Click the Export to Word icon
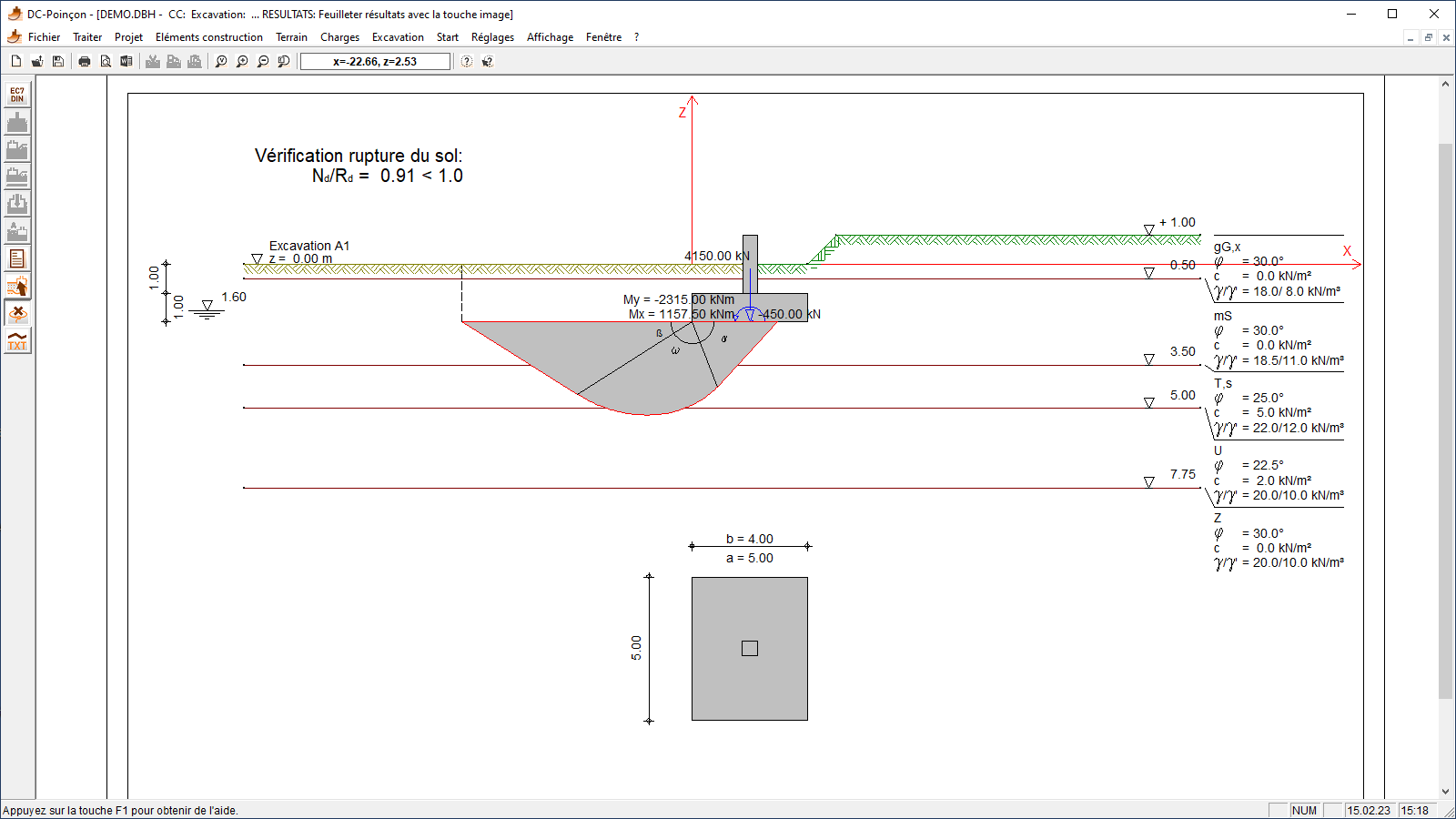Image resolution: width=1456 pixels, height=819 pixels. [126, 61]
